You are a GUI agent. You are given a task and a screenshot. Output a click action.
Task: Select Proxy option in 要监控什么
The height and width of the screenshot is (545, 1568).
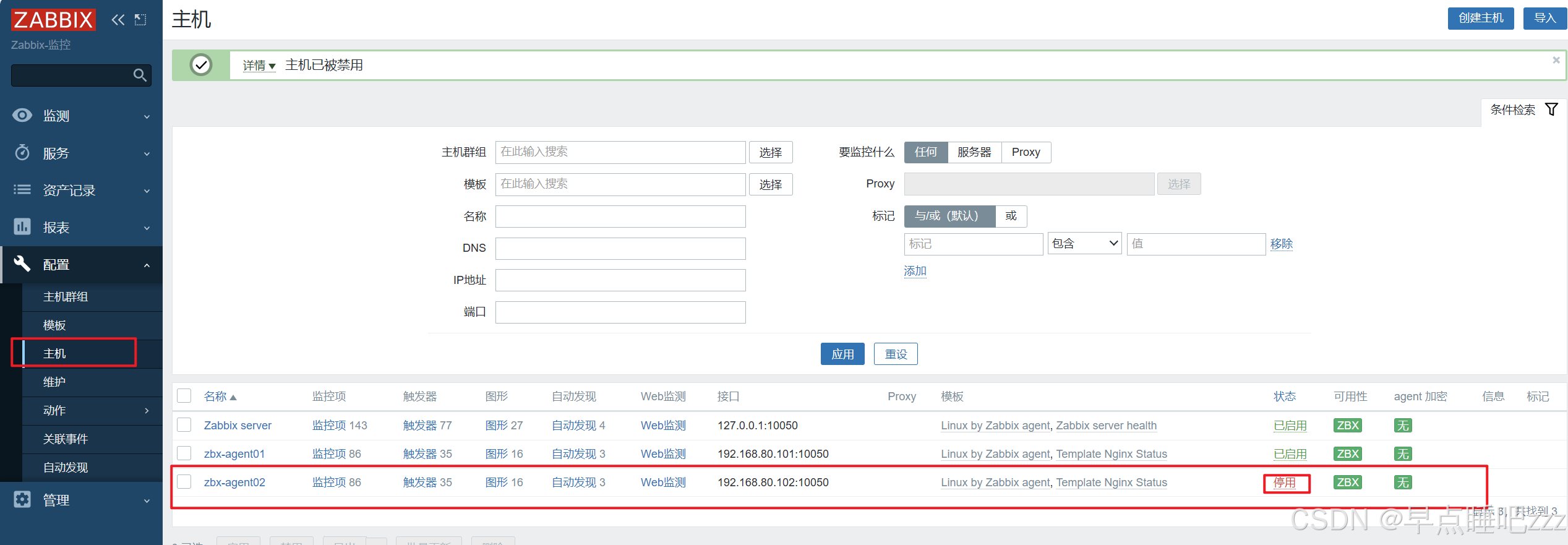coord(1026,152)
